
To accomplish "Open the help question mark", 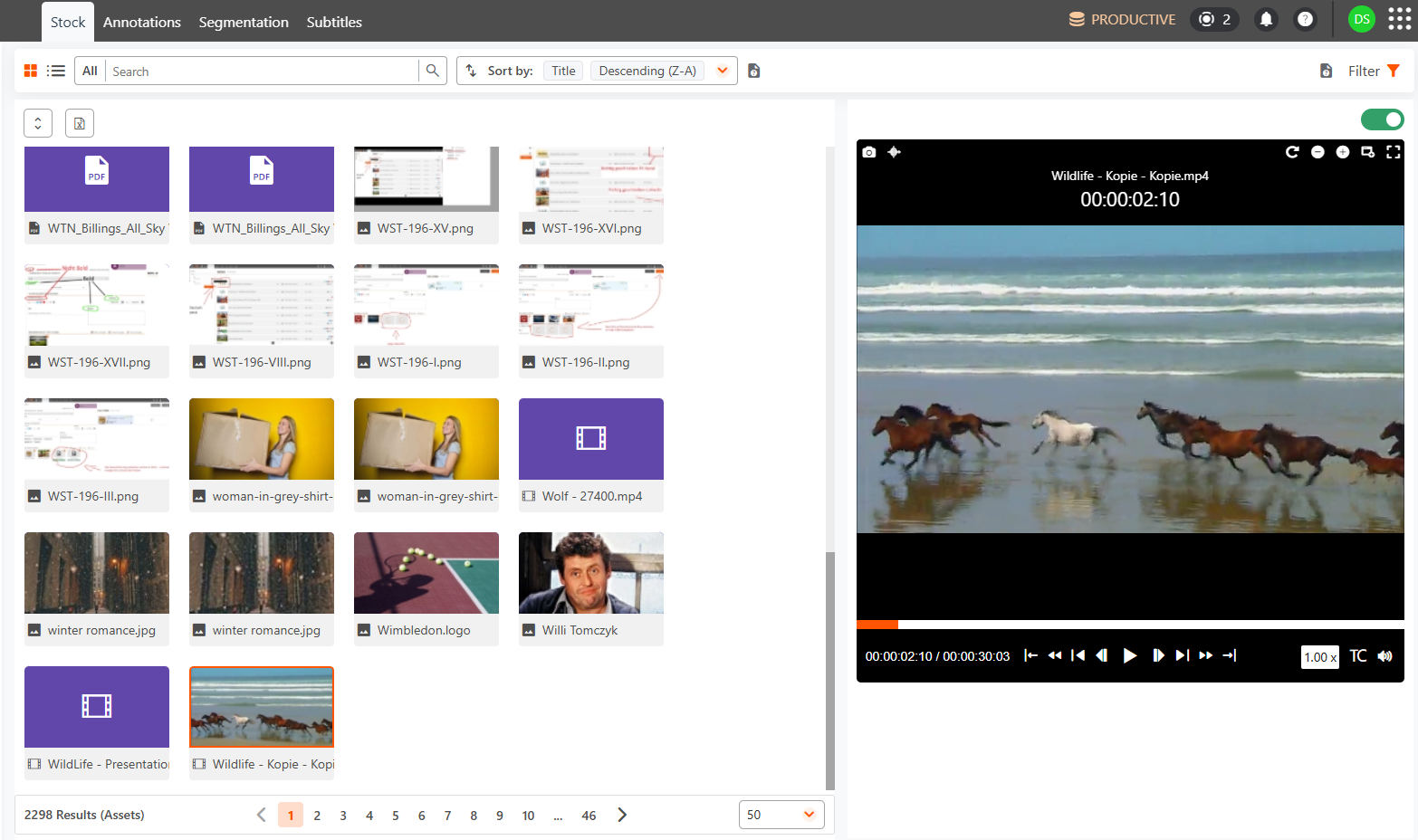I will click(x=1305, y=19).
